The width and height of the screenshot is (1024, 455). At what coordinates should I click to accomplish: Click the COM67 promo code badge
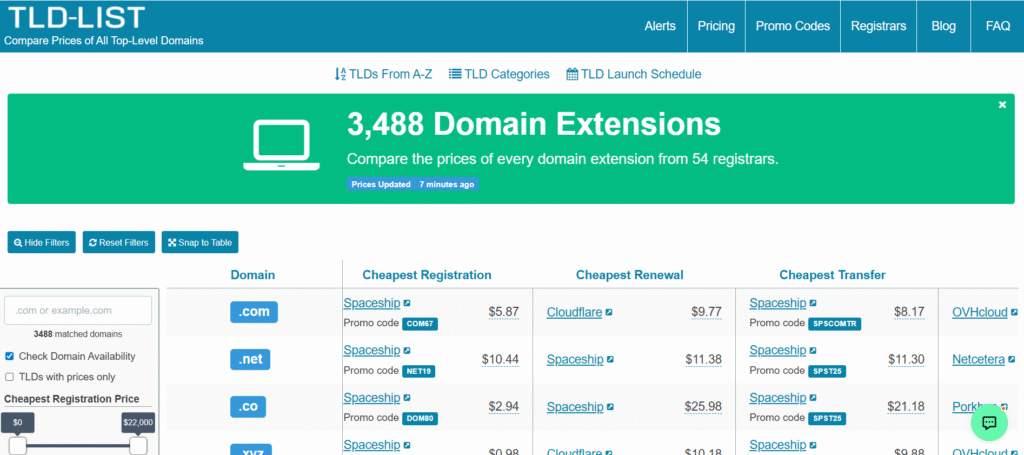coord(420,324)
